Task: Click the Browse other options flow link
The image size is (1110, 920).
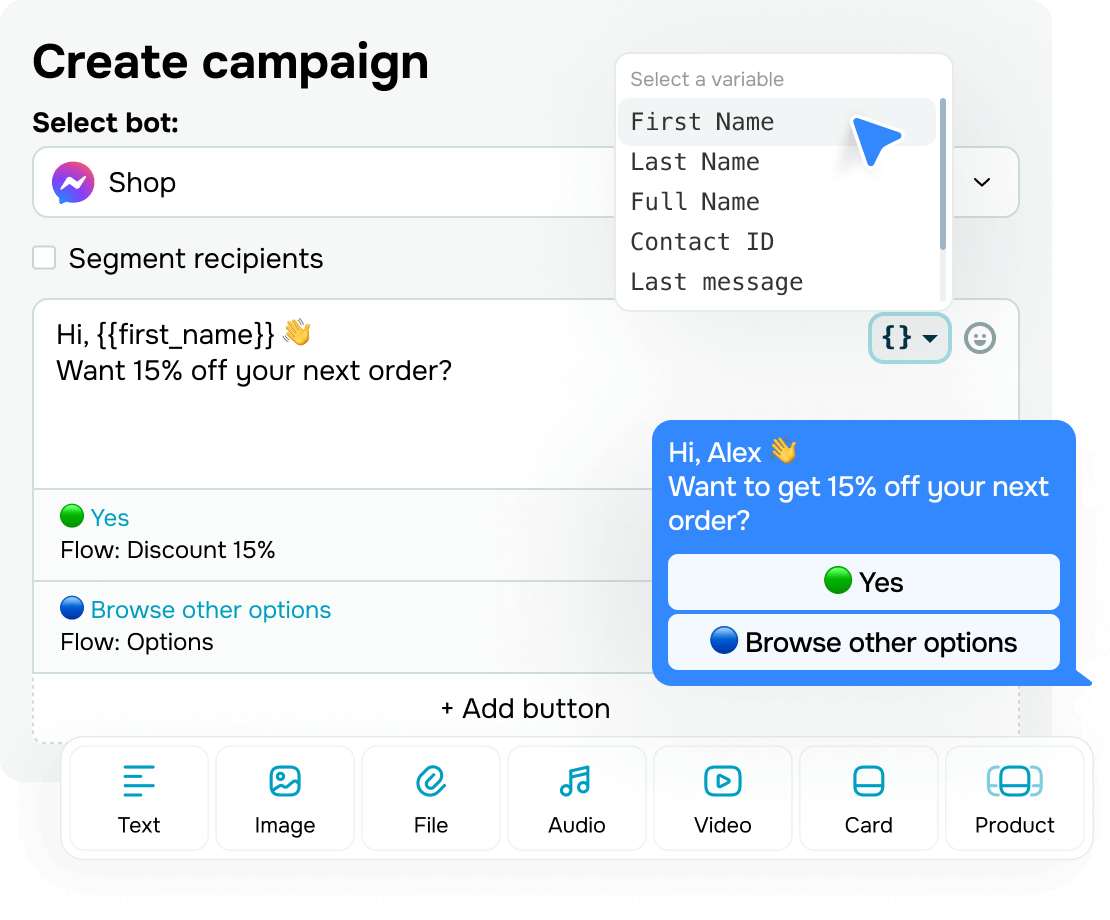Action: point(210,608)
